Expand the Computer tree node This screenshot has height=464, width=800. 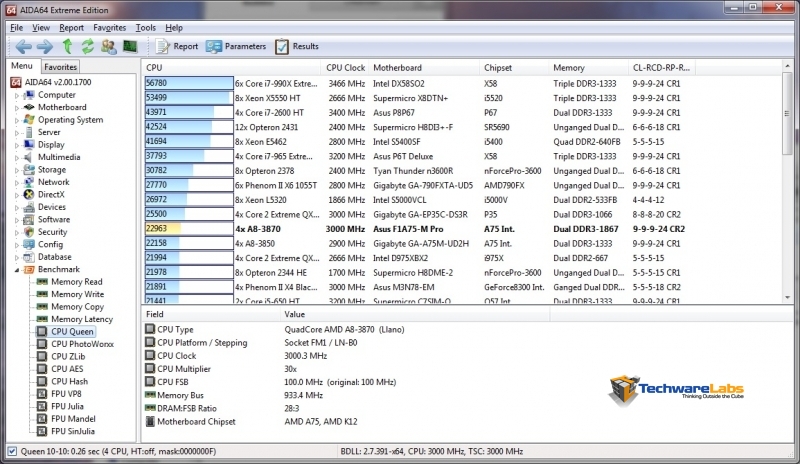click(17, 95)
